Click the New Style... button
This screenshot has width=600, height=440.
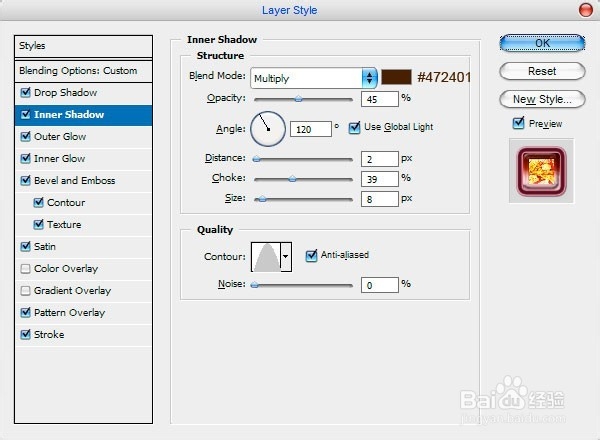(x=542, y=99)
